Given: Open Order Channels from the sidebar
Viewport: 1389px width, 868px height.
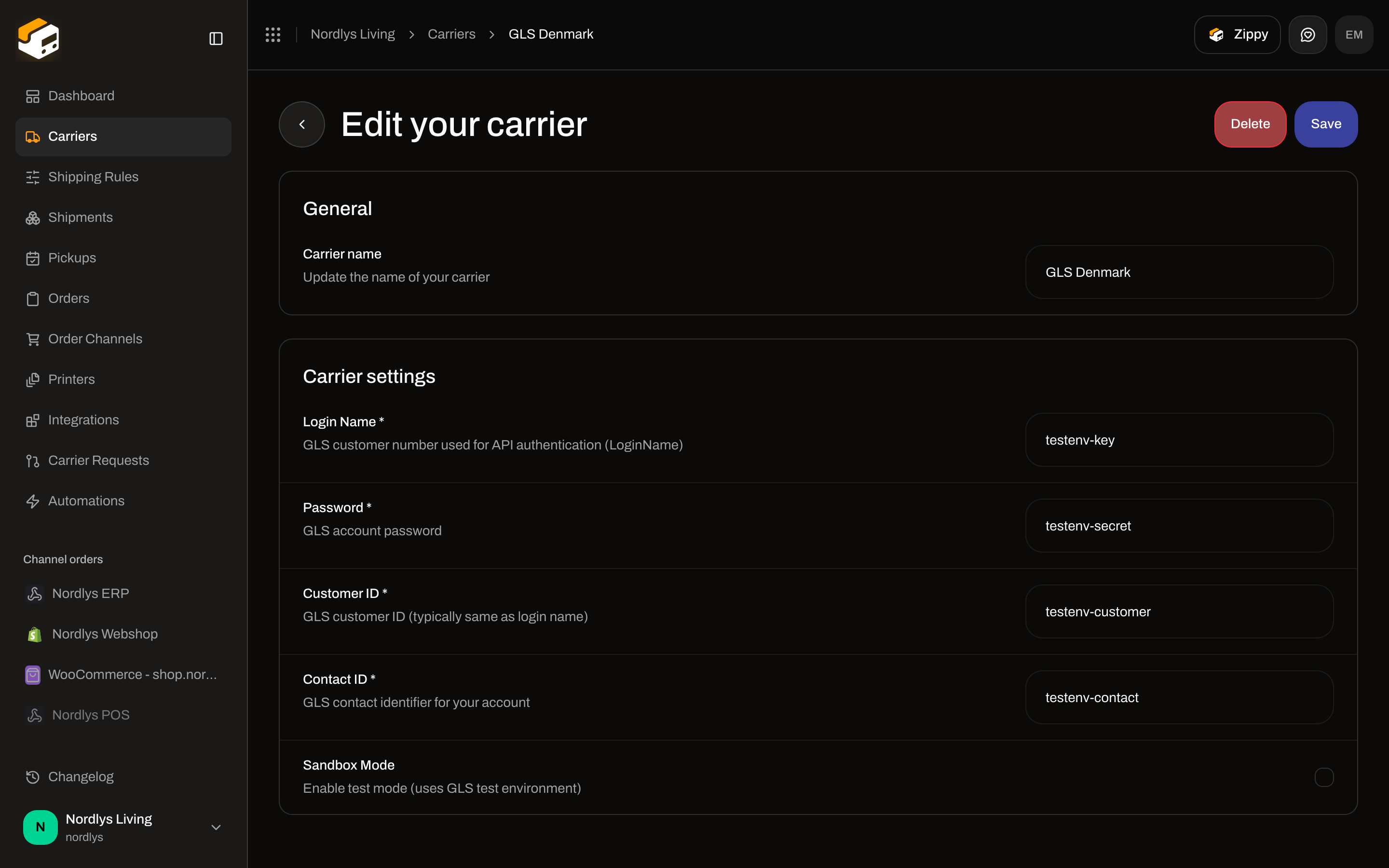Looking at the screenshot, I should pyautogui.click(x=123, y=339).
